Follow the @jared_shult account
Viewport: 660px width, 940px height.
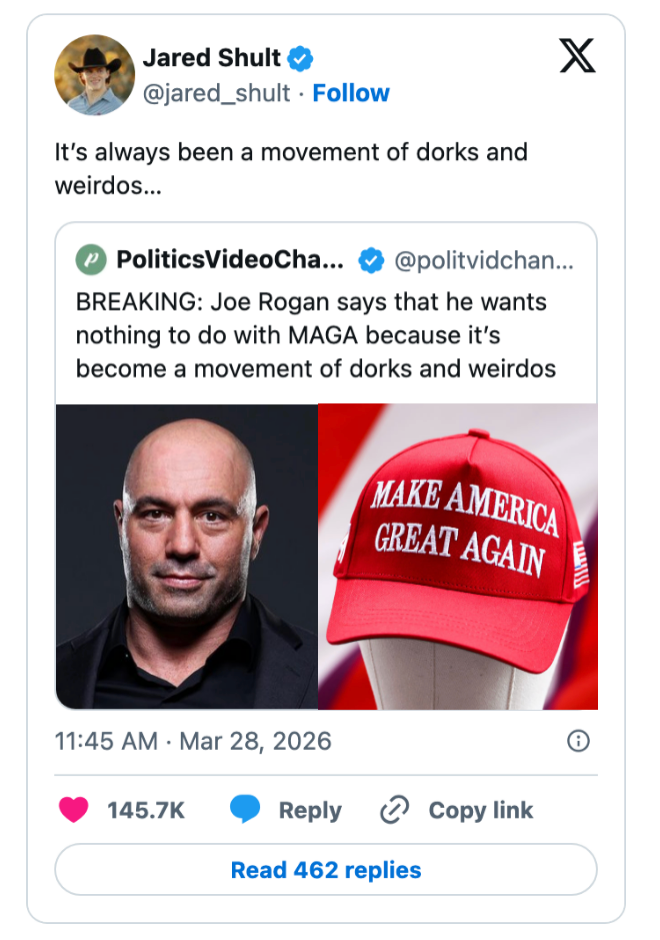click(351, 93)
